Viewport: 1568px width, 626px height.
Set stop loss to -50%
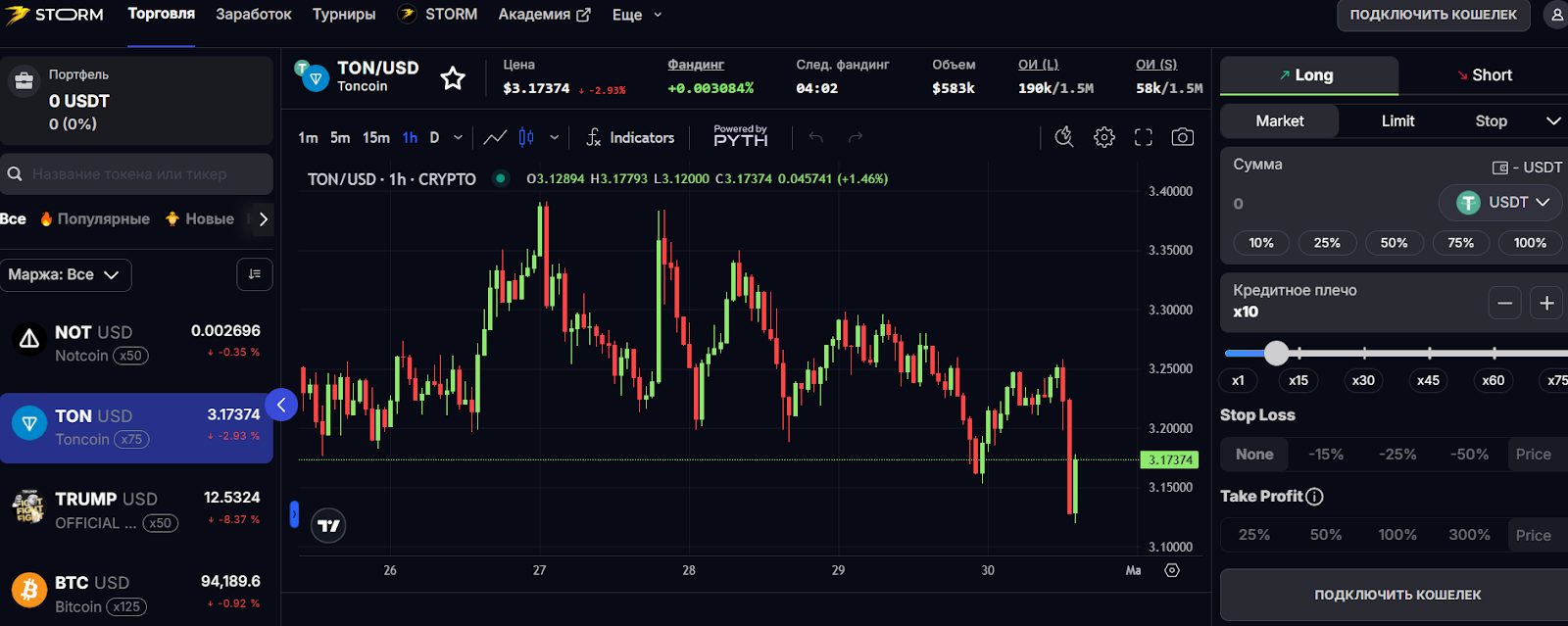point(1469,455)
